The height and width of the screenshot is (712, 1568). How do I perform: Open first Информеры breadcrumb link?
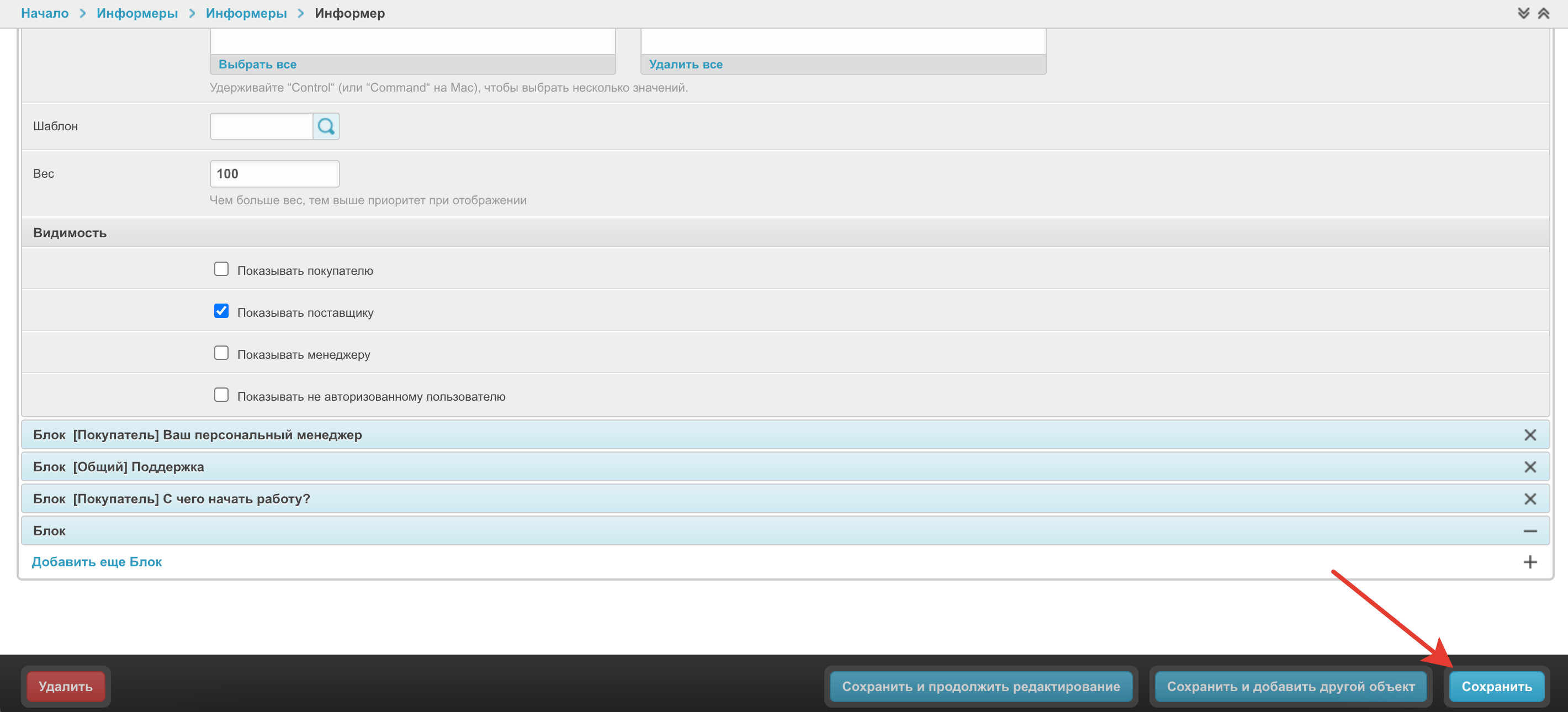click(x=137, y=13)
